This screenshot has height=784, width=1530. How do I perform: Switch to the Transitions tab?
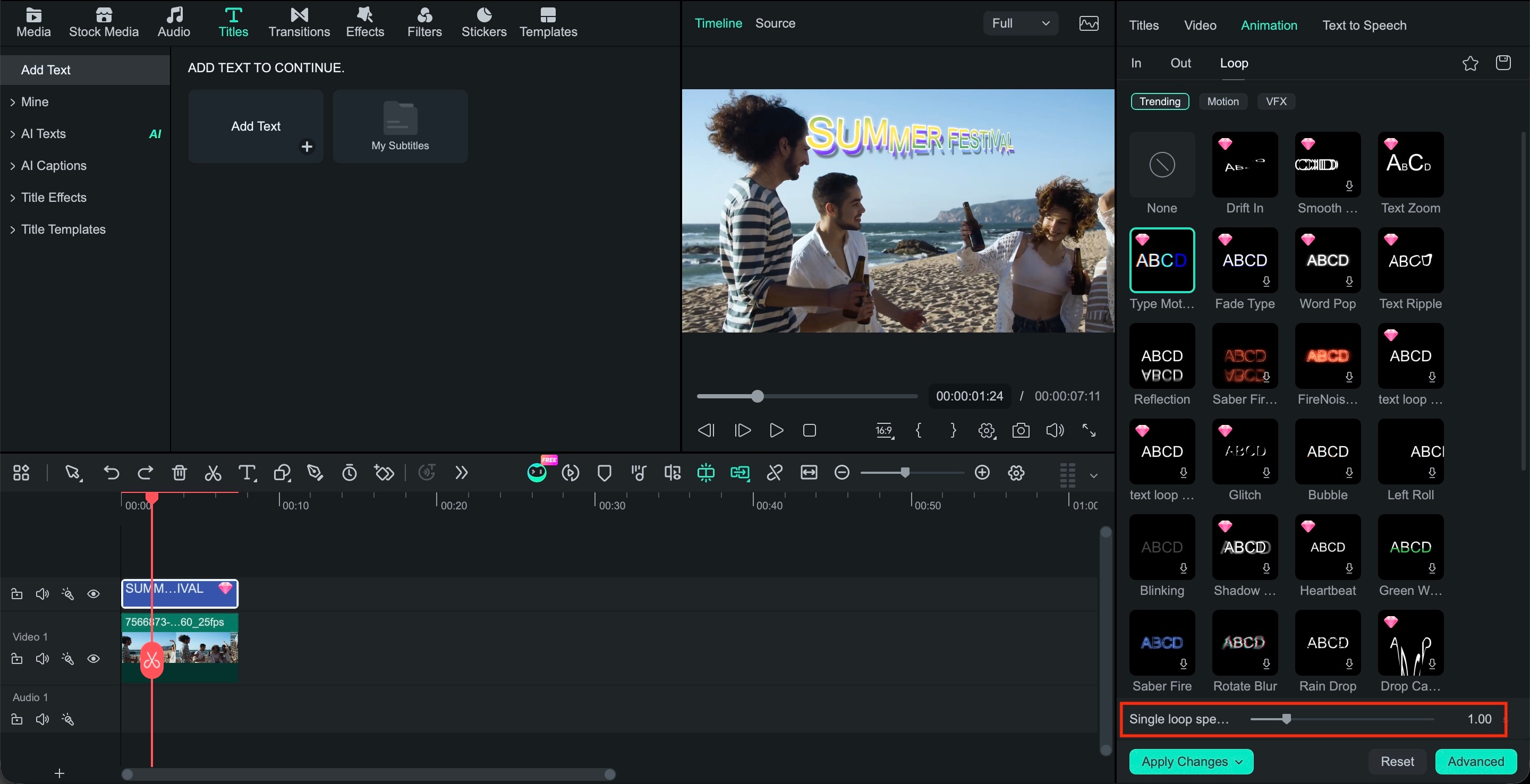[299, 23]
